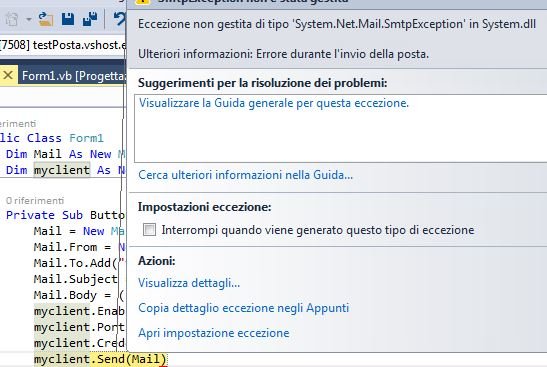Open the new item dropdown arrow

[29, 20]
